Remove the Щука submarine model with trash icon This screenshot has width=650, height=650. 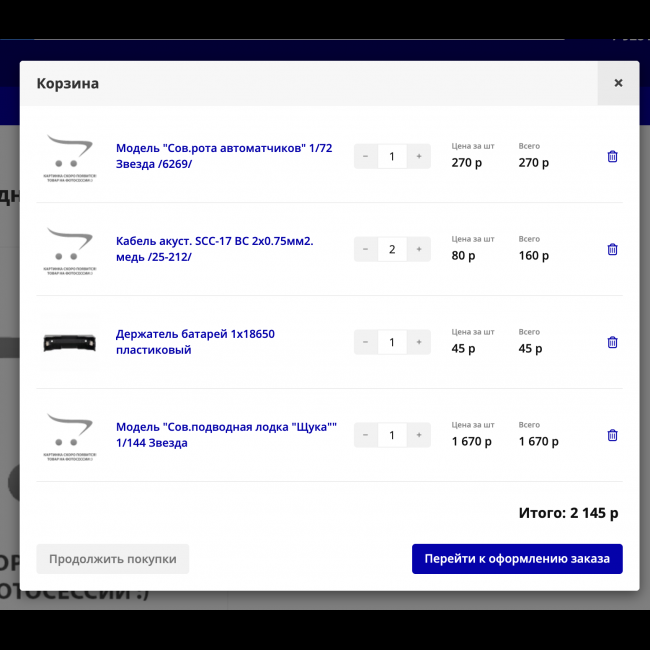tap(612, 435)
